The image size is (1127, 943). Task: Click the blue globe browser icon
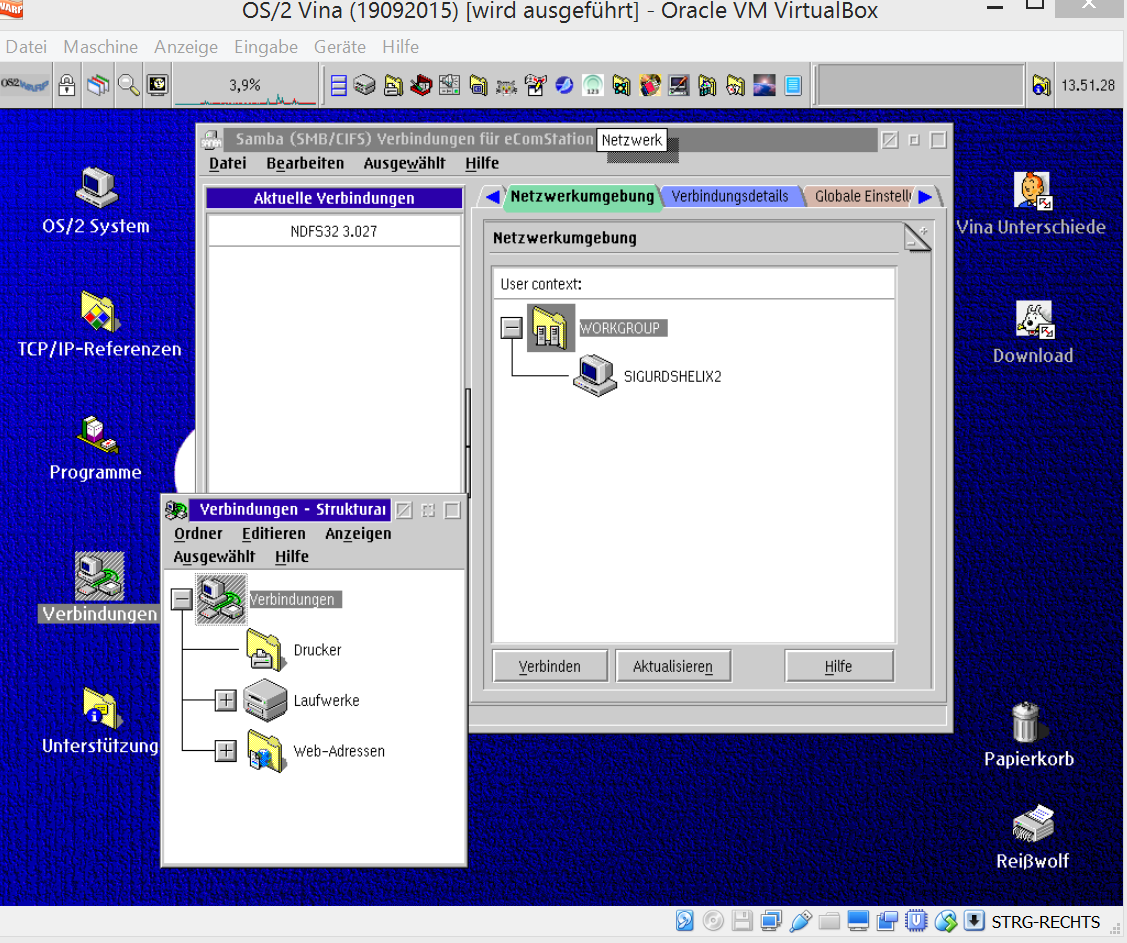click(564, 86)
